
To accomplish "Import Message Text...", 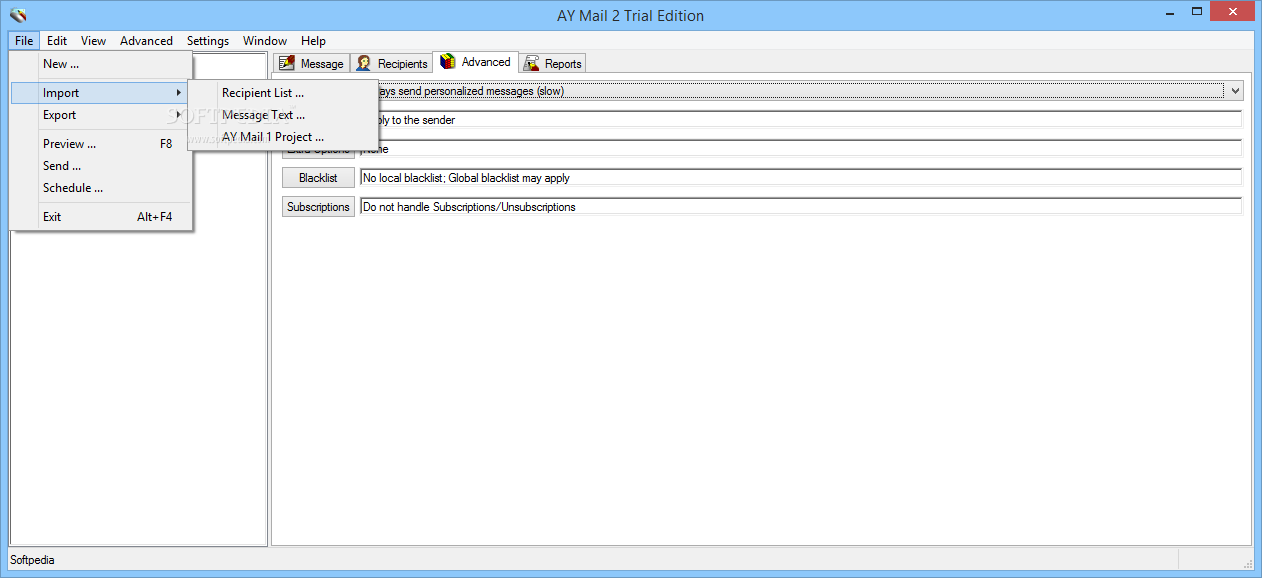I will click(283, 115).
